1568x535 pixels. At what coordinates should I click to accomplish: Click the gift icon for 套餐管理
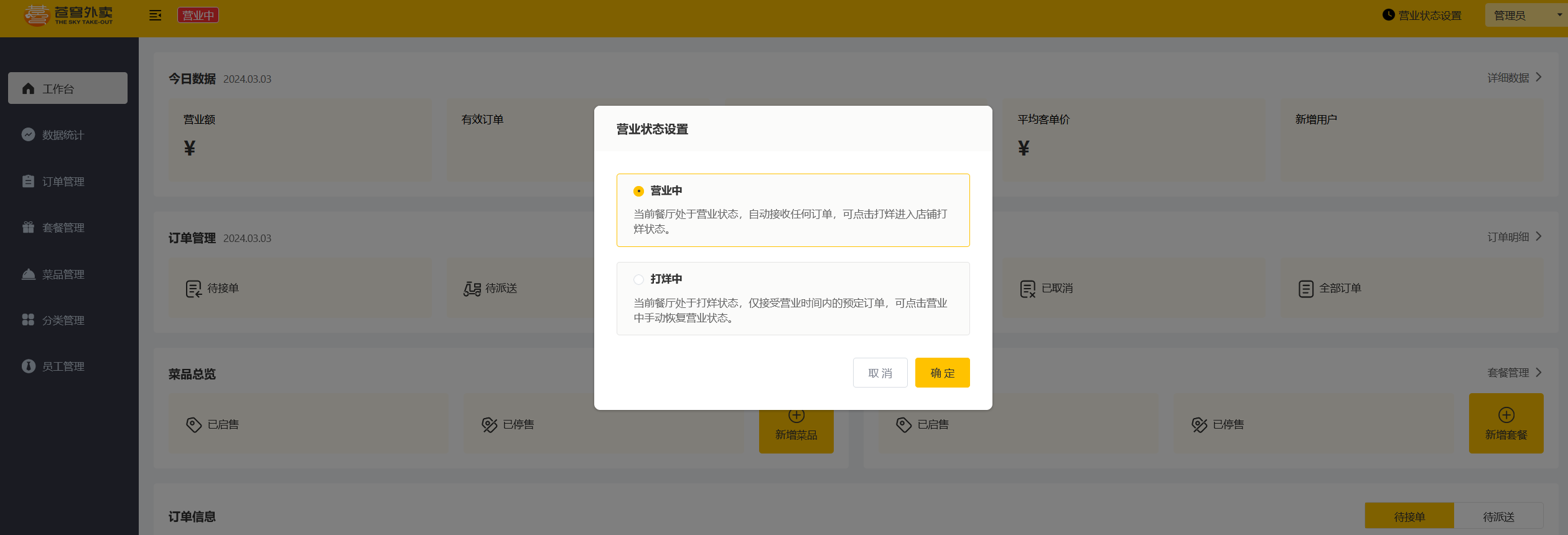pos(28,227)
